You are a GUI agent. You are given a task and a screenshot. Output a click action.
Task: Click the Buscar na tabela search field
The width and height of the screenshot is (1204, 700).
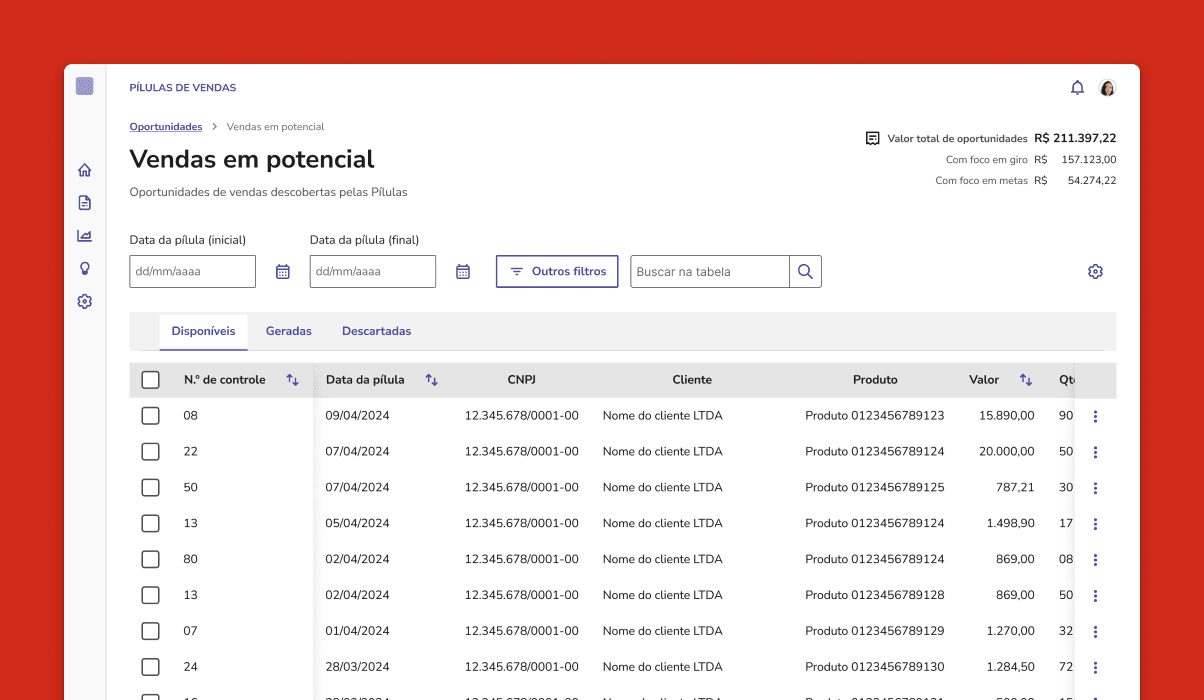[710, 272]
